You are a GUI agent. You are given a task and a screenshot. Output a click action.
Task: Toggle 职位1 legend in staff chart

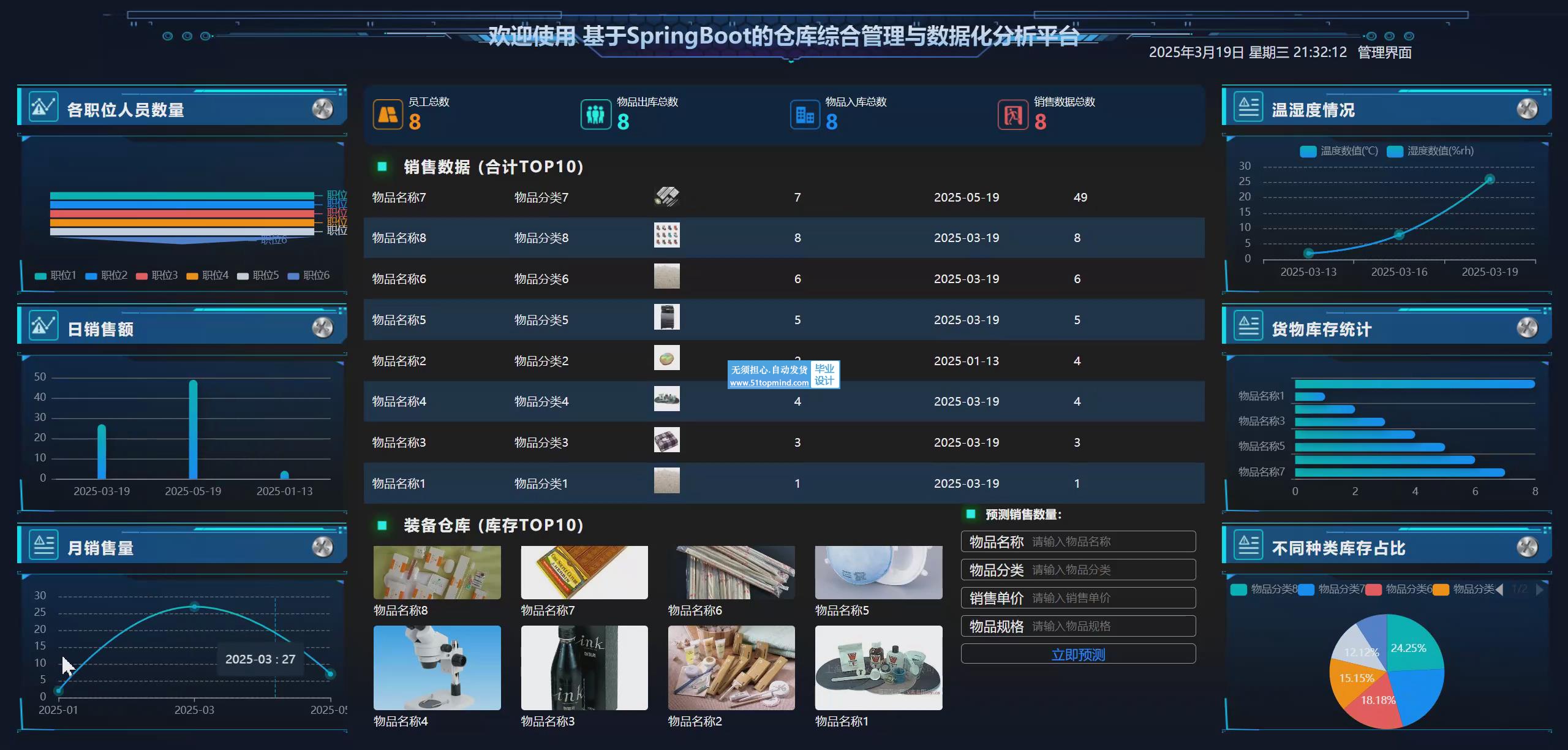coord(56,276)
